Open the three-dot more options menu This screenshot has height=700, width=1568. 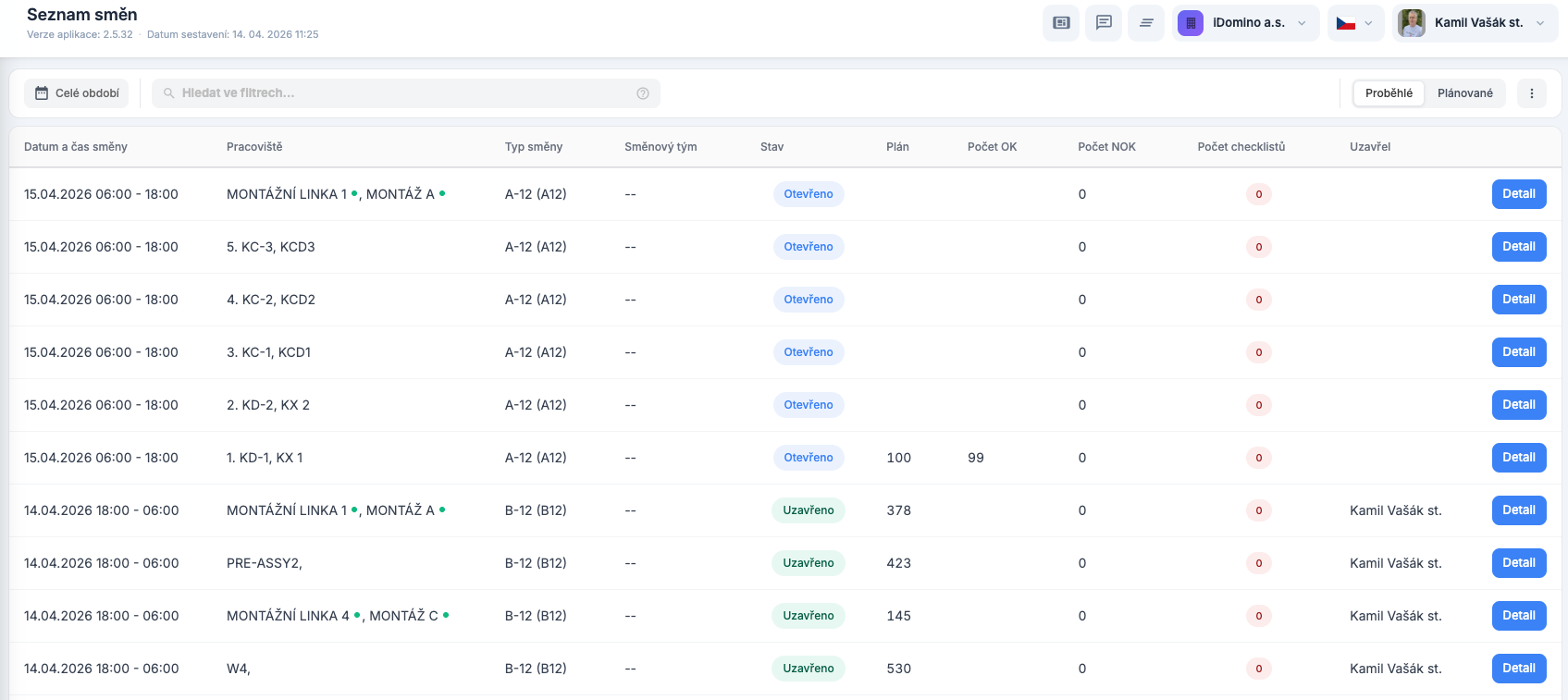pos(1532,93)
